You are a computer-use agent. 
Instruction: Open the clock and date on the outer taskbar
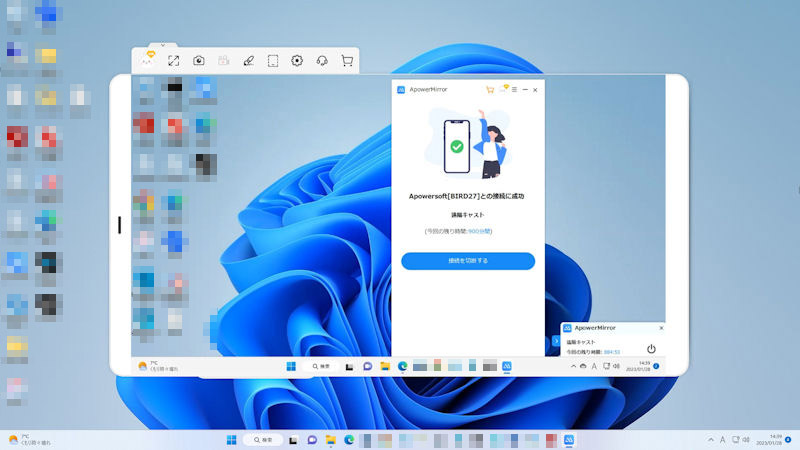[769, 439]
